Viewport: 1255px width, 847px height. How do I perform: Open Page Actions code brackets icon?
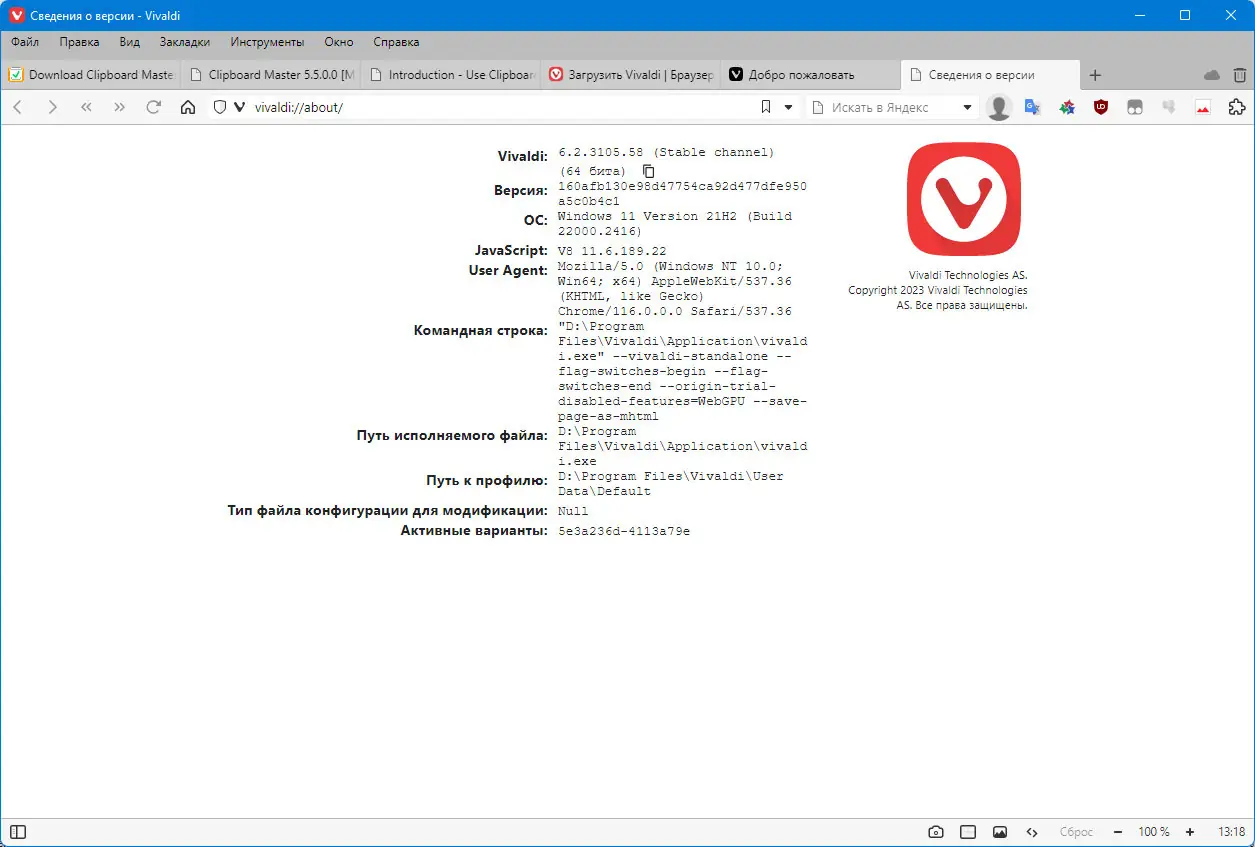(x=1032, y=832)
